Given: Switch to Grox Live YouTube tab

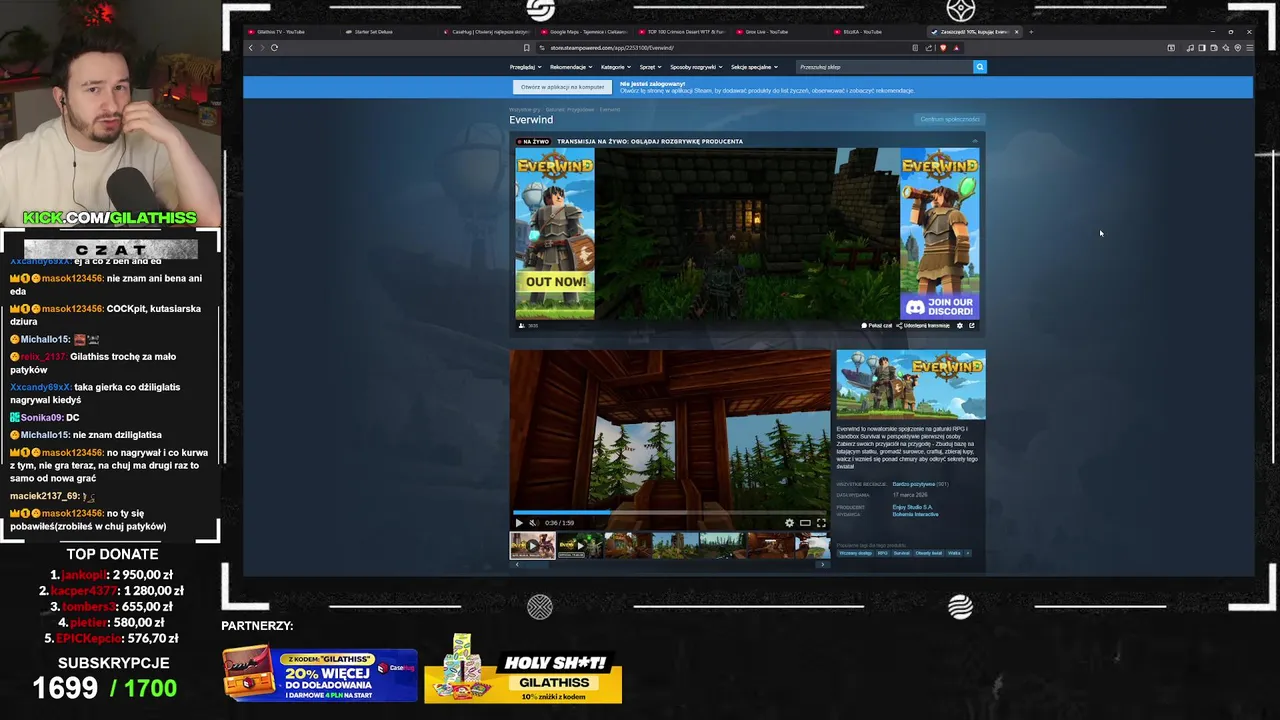Looking at the screenshot, I should tap(780, 32).
